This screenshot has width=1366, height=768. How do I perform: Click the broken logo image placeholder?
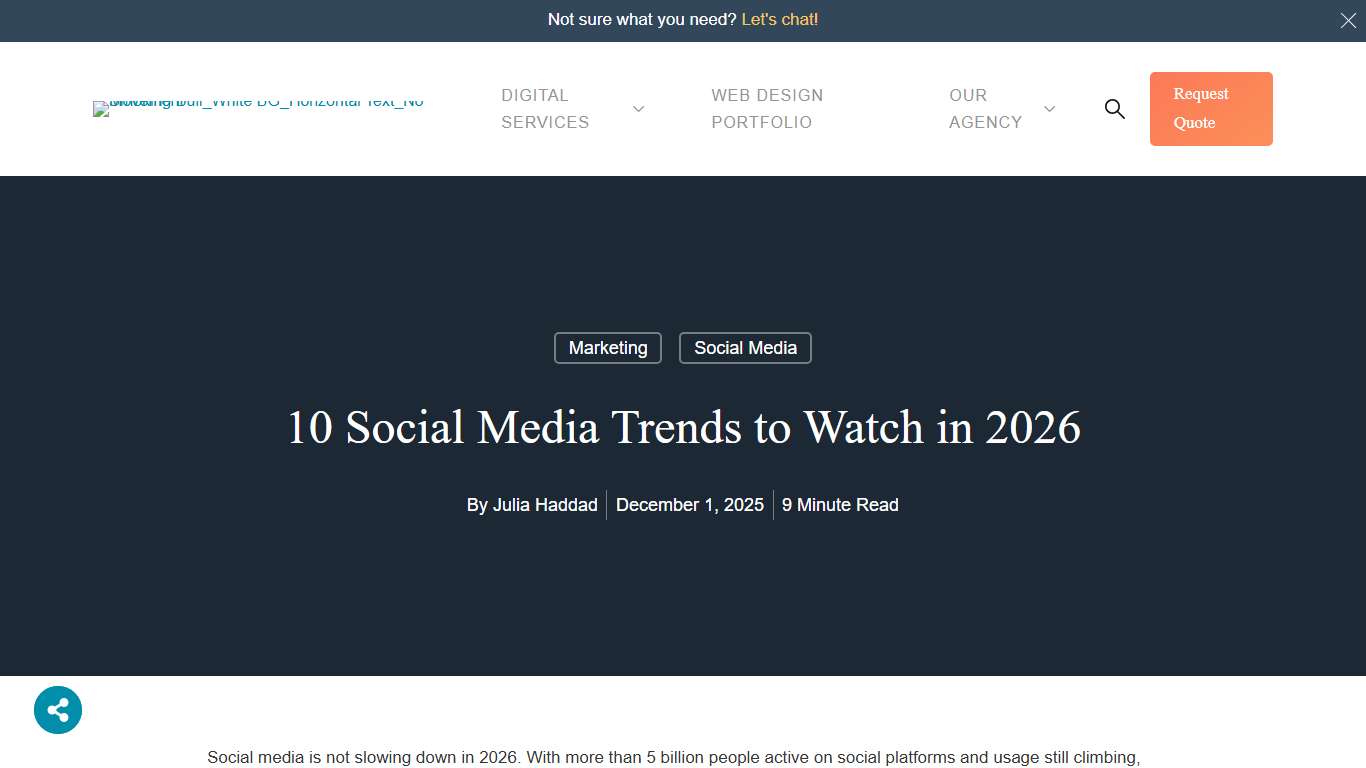258,108
